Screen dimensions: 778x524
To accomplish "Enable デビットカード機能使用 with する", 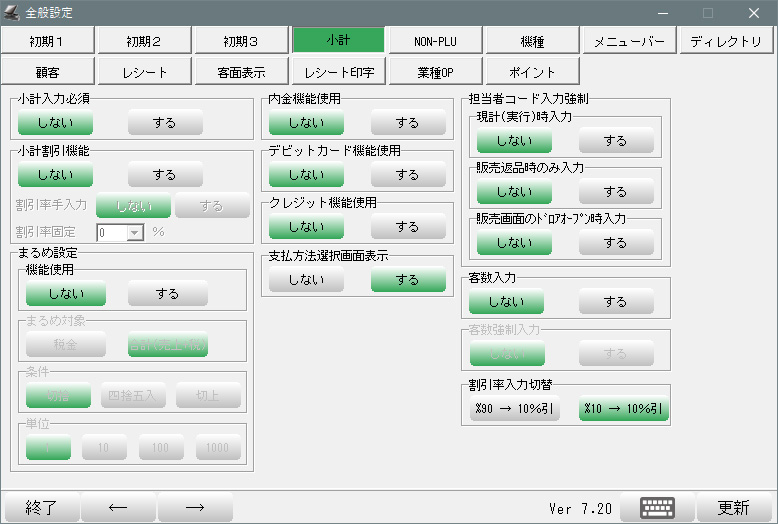I will [x=407, y=175].
